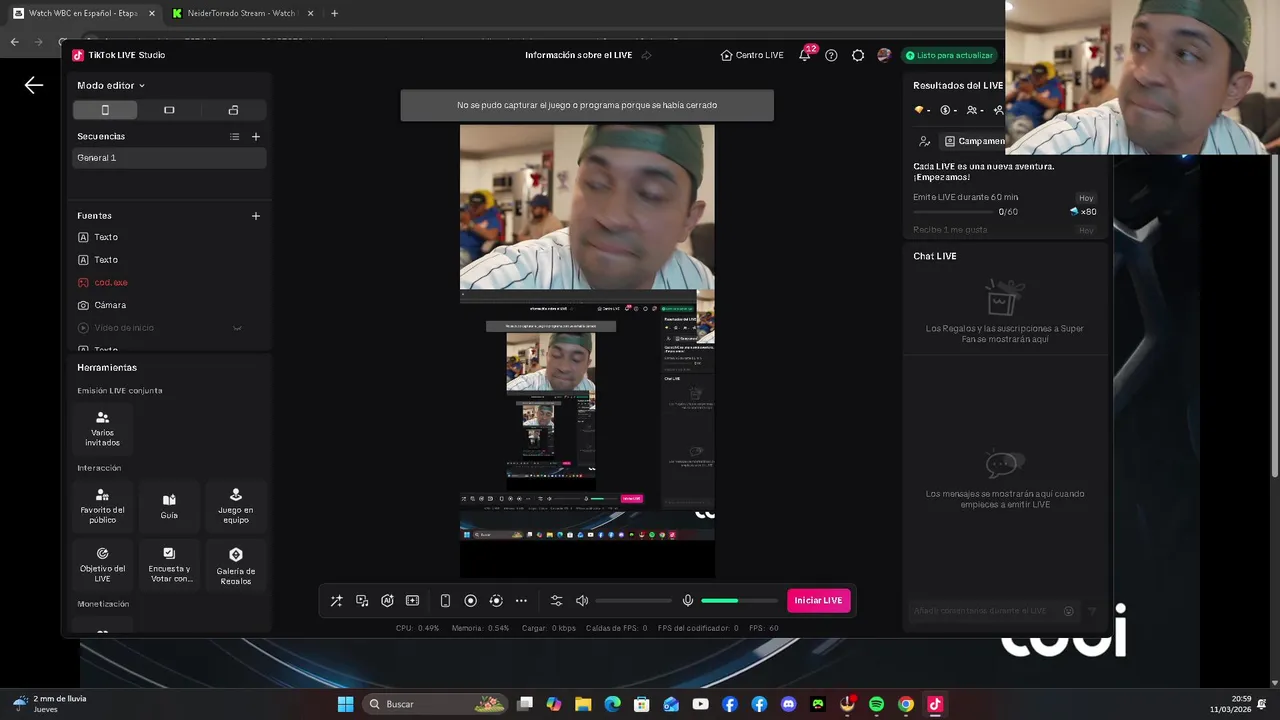This screenshot has height=720, width=1280.
Task: Adjust the microphone volume slider
Action: 739,601
